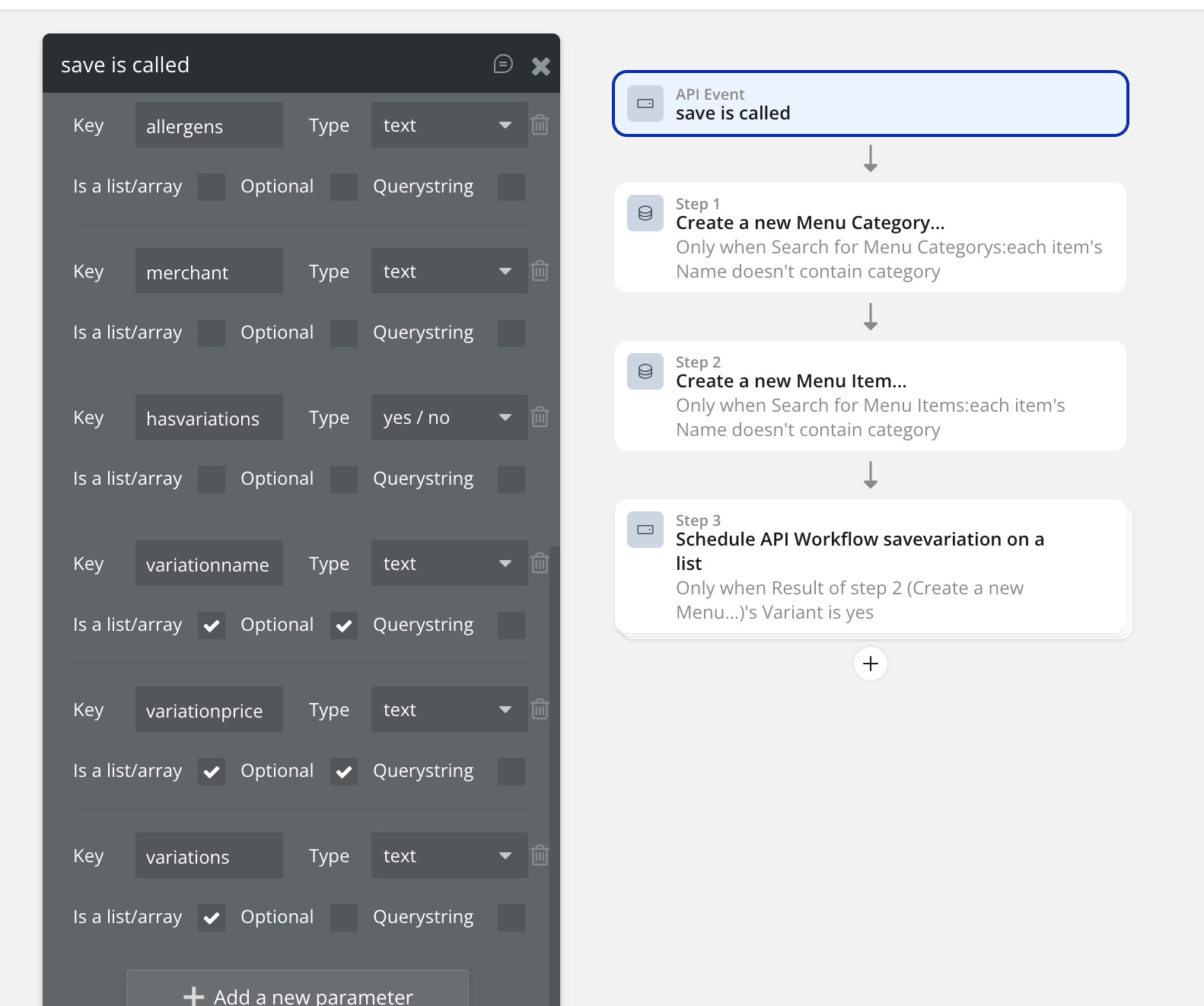This screenshot has height=1006, width=1204.
Task: Click Add a new parameter button
Action: (298, 988)
